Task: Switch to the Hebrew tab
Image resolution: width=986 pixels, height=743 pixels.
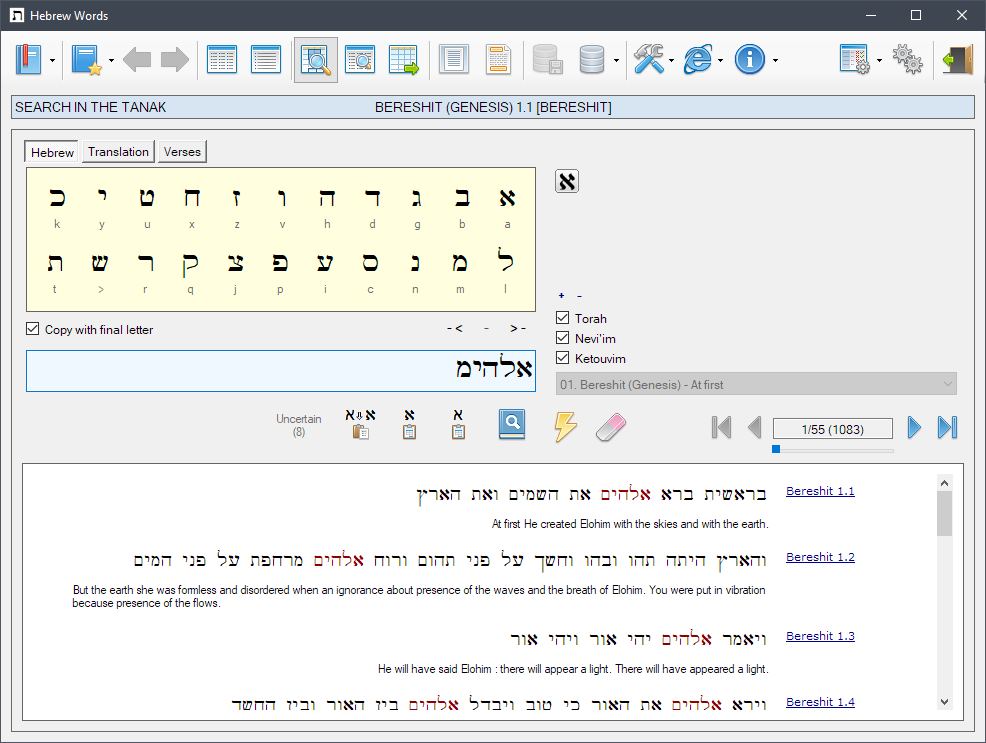Action: click(x=52, y=152)
